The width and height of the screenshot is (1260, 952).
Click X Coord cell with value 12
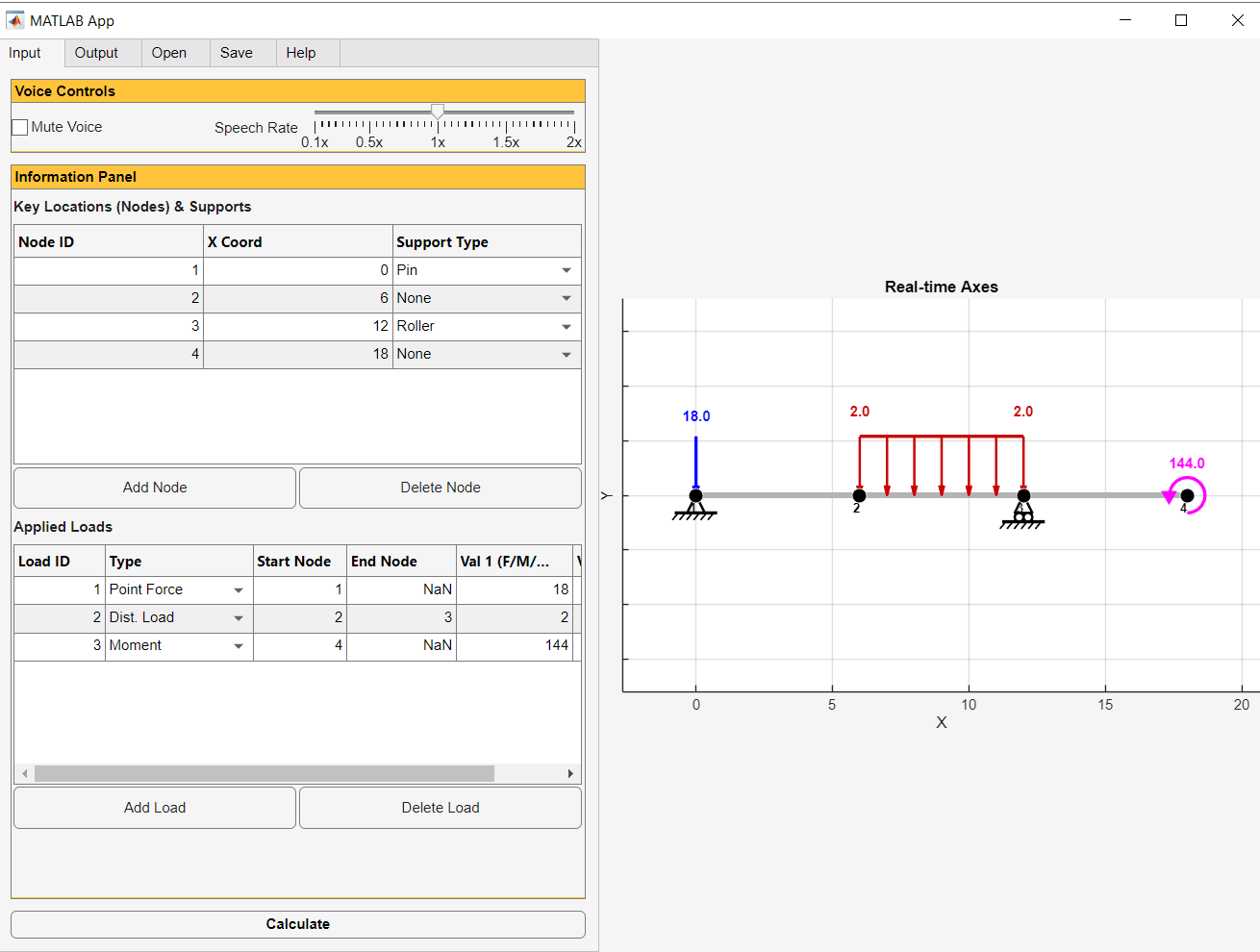(x=298, y=326)
